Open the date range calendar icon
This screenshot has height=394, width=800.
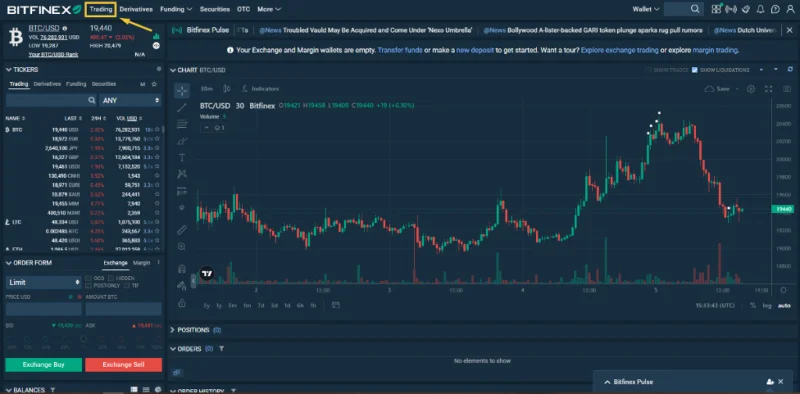click(335, 305)
